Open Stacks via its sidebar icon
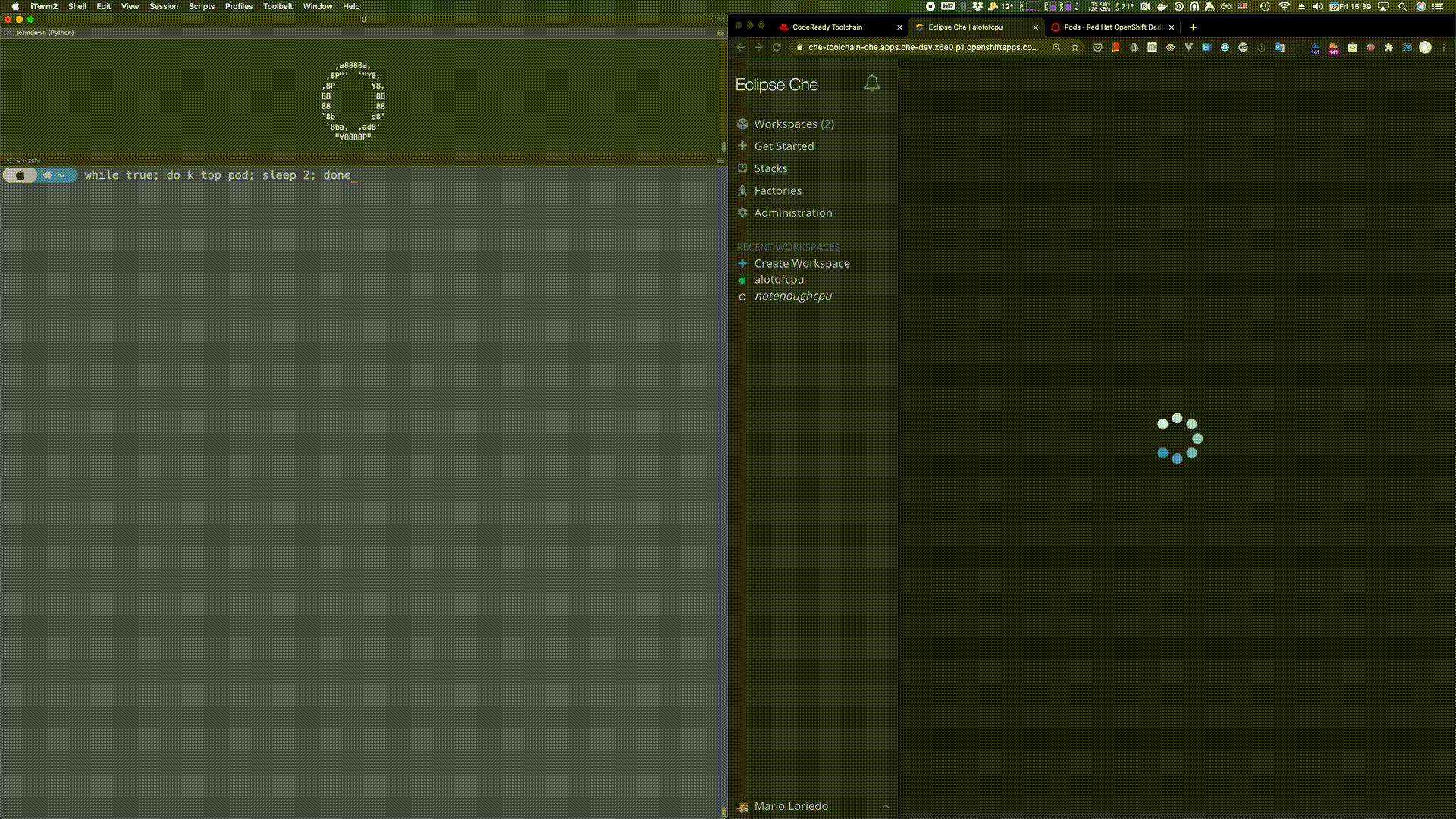1456x819 pixels. (x=742, y=168)
